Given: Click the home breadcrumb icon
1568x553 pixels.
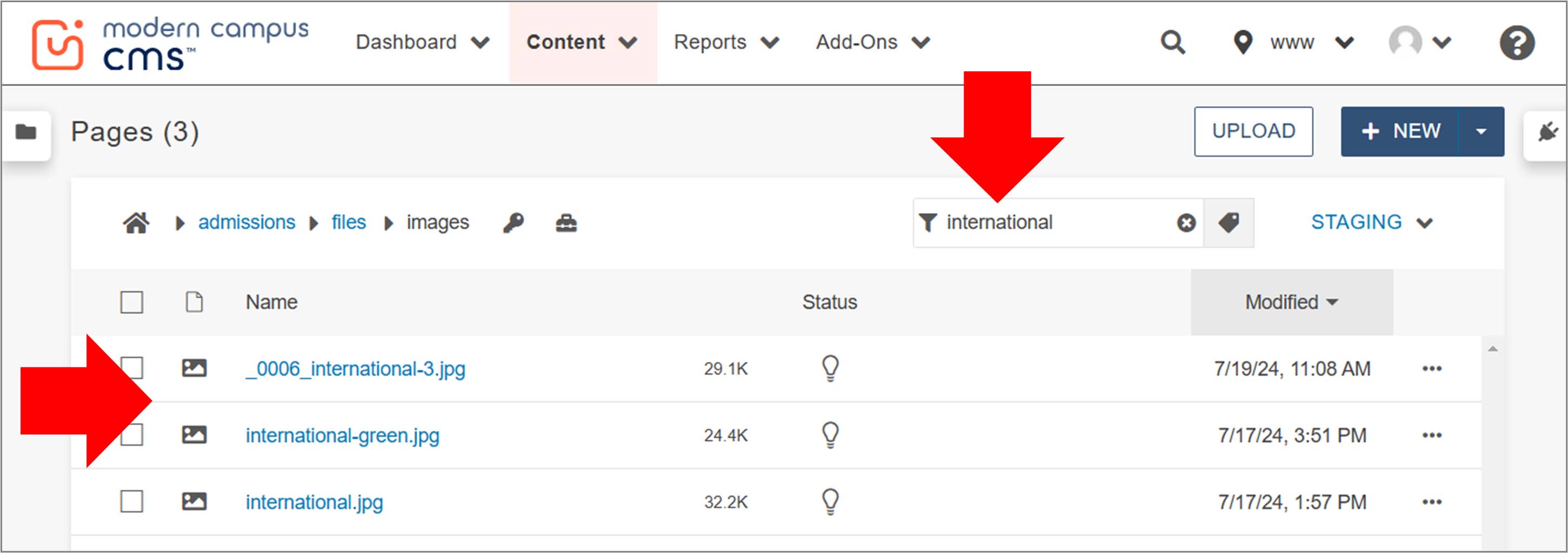Looking at the screenshot, I should 136,223.
